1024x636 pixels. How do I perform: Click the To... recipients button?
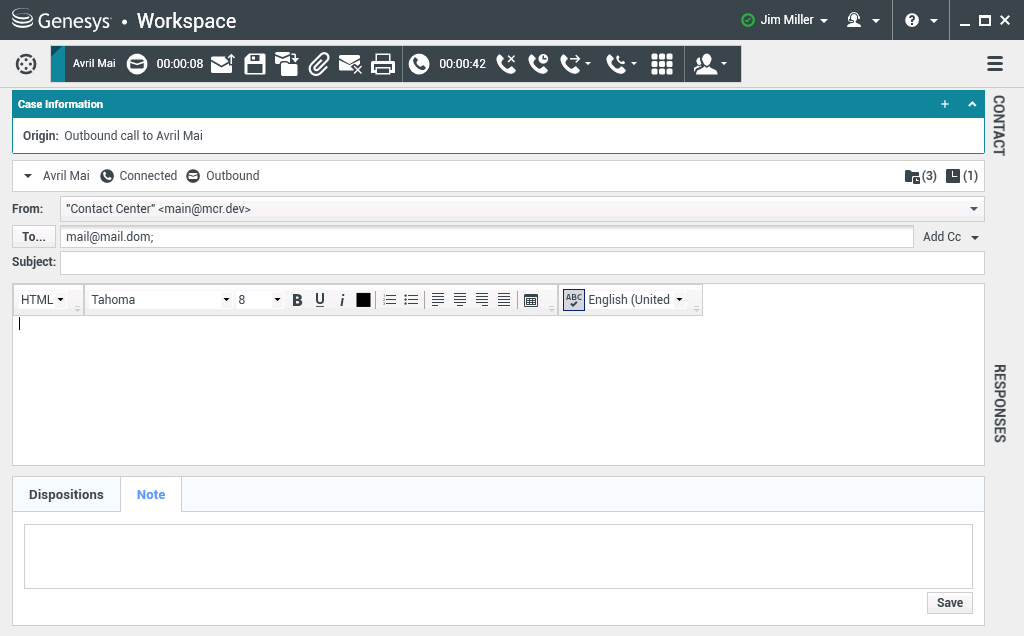coord(34,237)
